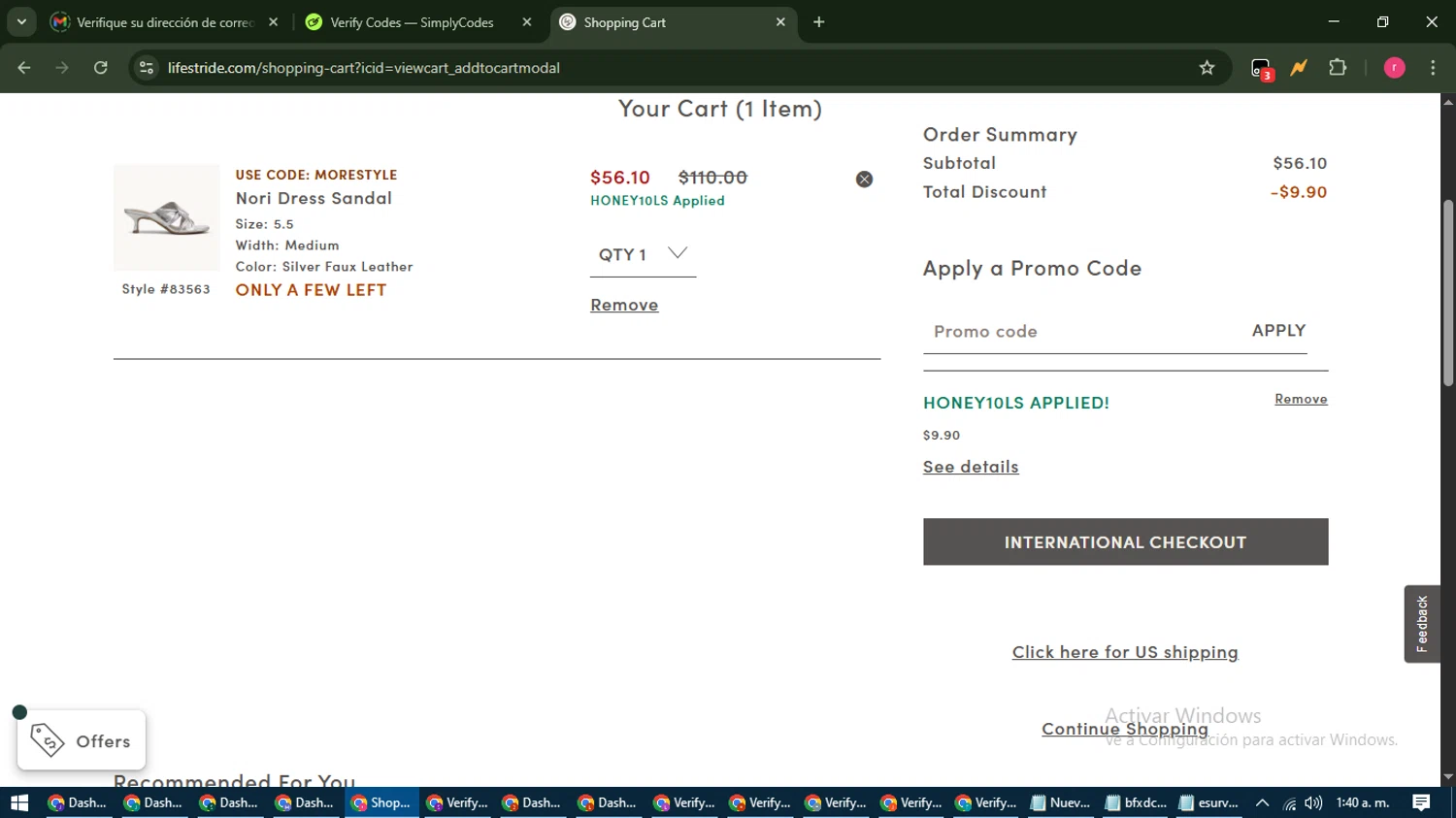Screen dimensions: 1456x818
Task: Switch to the Gmail 'Verifique su dirección' tab
Action: (165, 22)
